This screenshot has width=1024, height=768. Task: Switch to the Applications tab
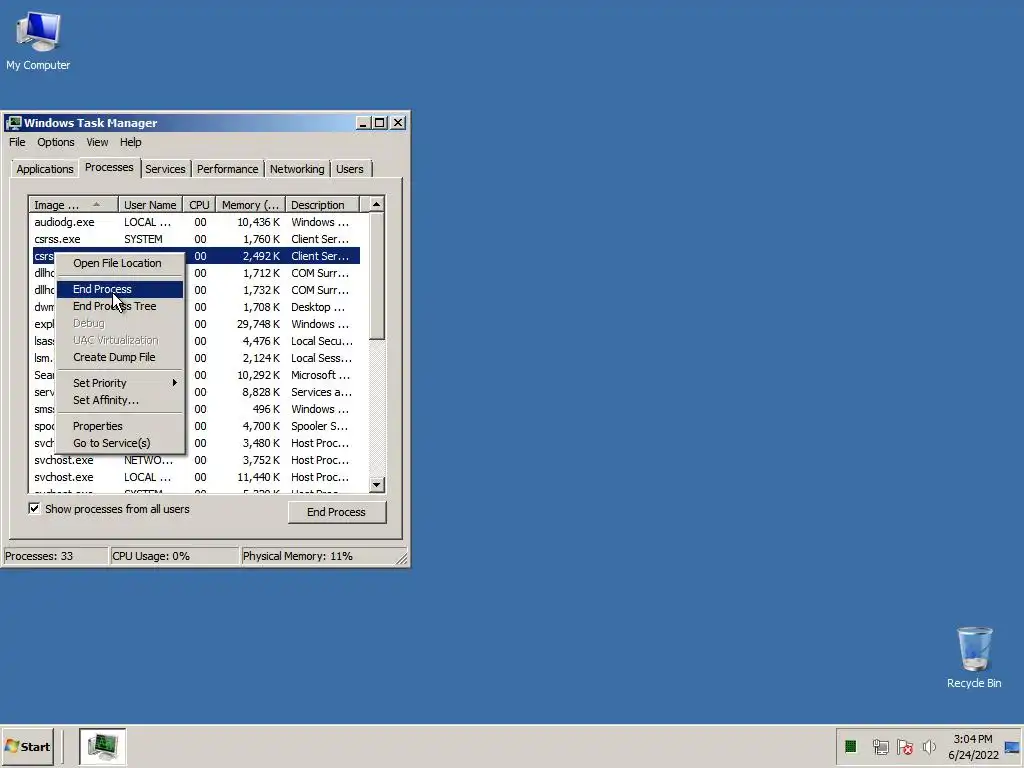pyautogui.click(x=44, y=168)
